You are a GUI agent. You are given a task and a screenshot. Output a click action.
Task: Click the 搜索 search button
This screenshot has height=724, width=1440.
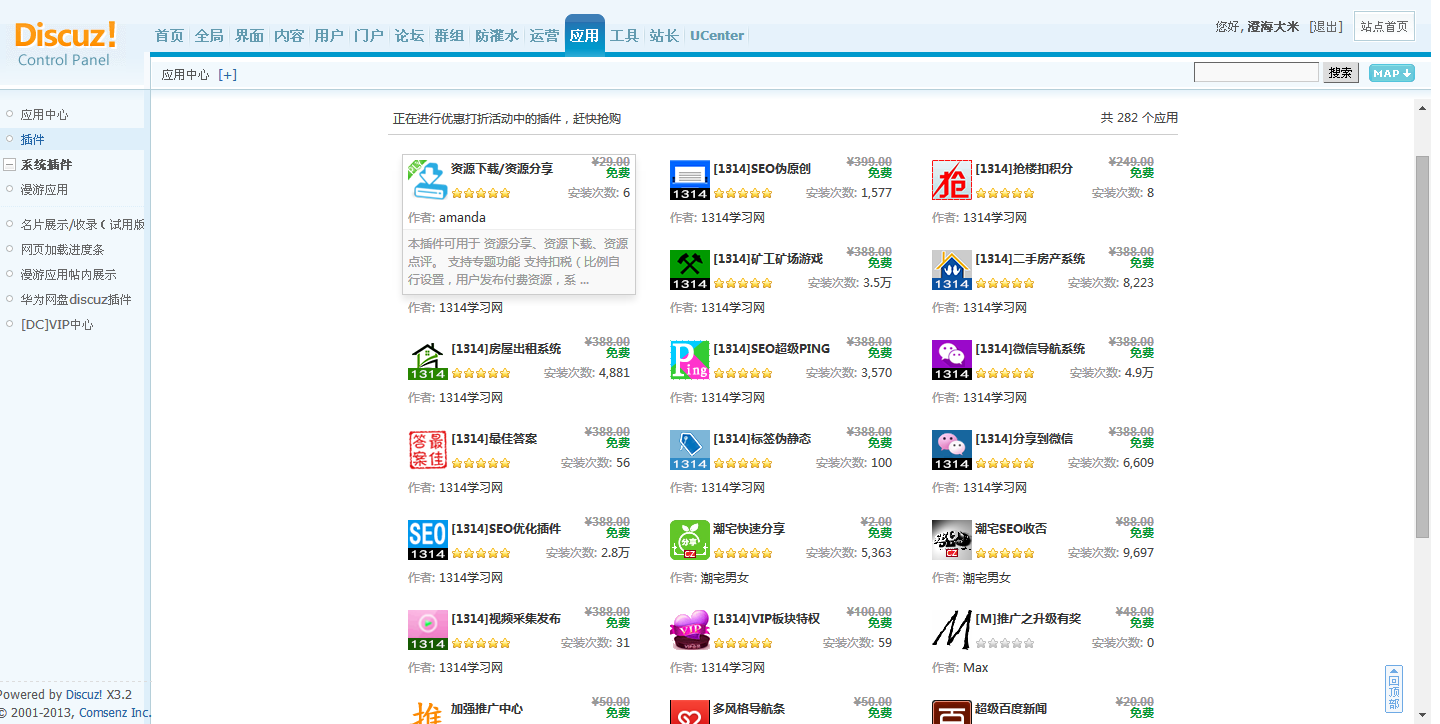coord(1340,72)
